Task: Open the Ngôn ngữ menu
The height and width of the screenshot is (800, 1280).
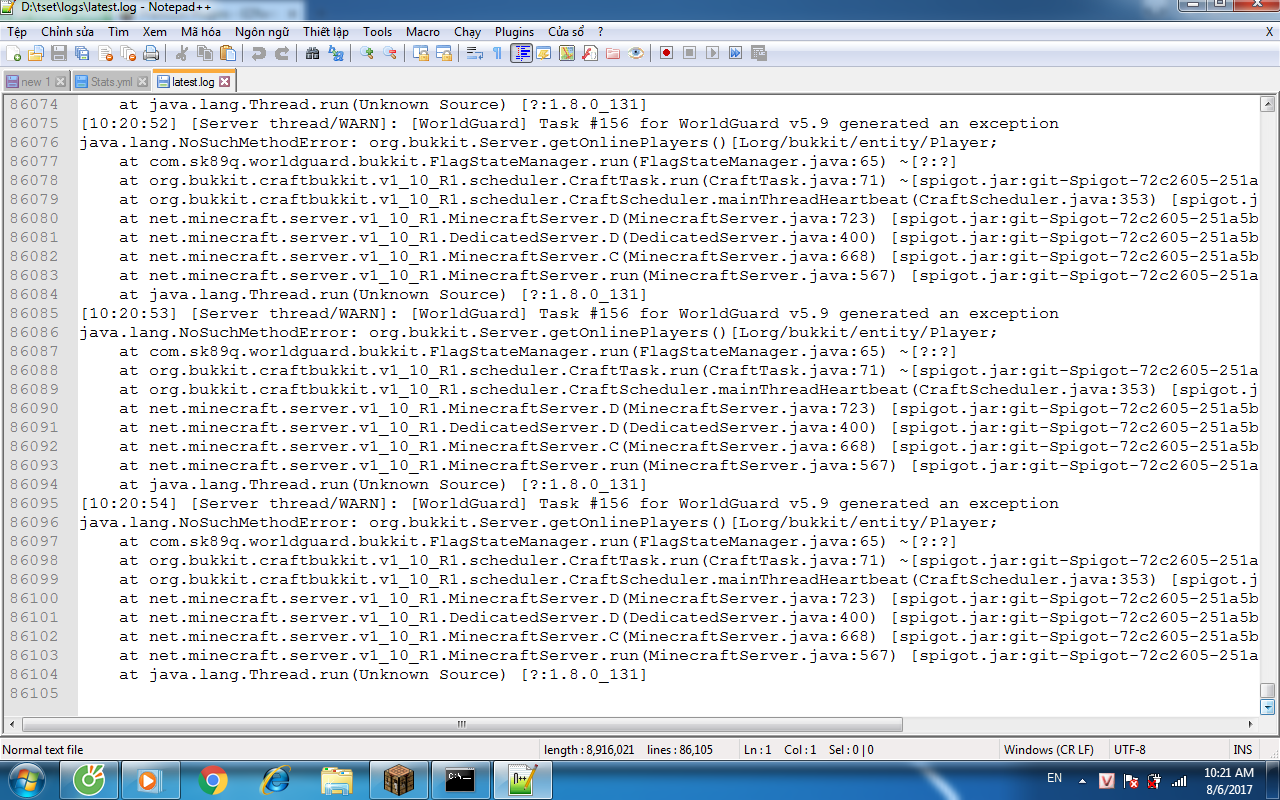Action: (262, 32)
